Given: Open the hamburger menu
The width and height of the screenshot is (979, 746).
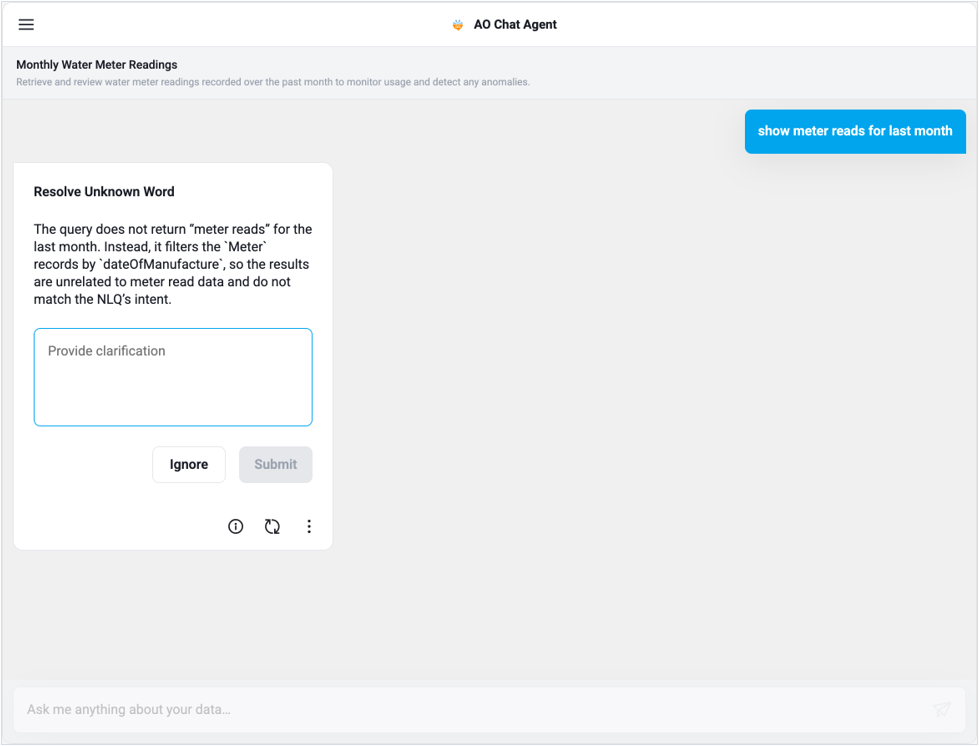Looking at the screenshot, I should pos(26,24).
